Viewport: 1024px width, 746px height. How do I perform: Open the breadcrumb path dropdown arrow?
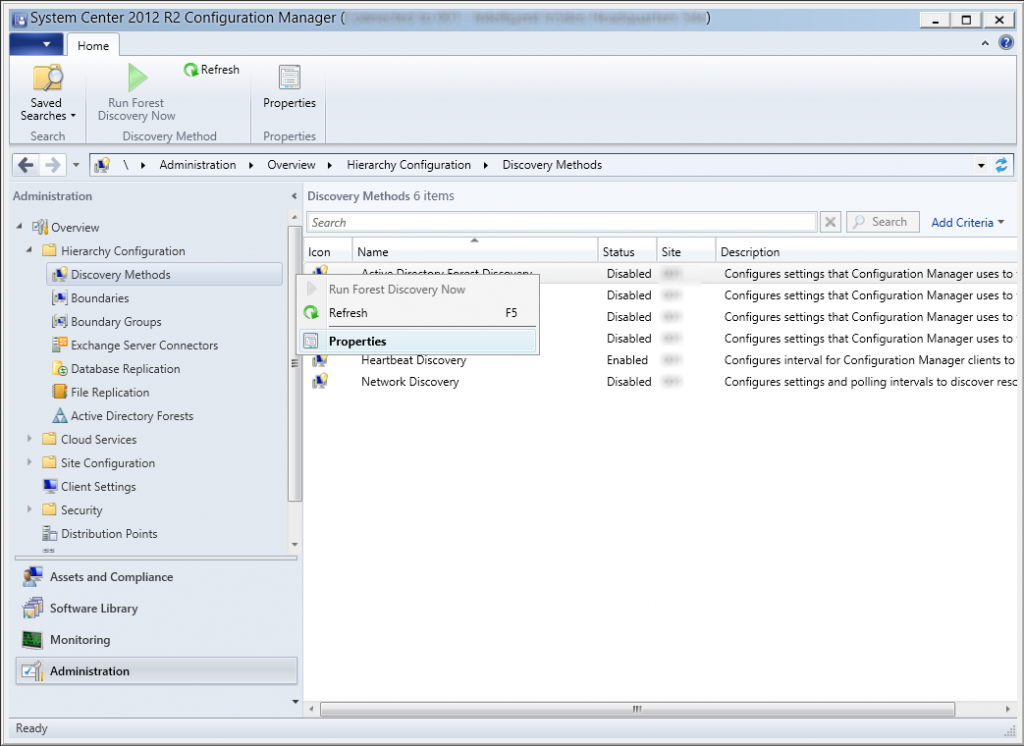coord(980,164)
